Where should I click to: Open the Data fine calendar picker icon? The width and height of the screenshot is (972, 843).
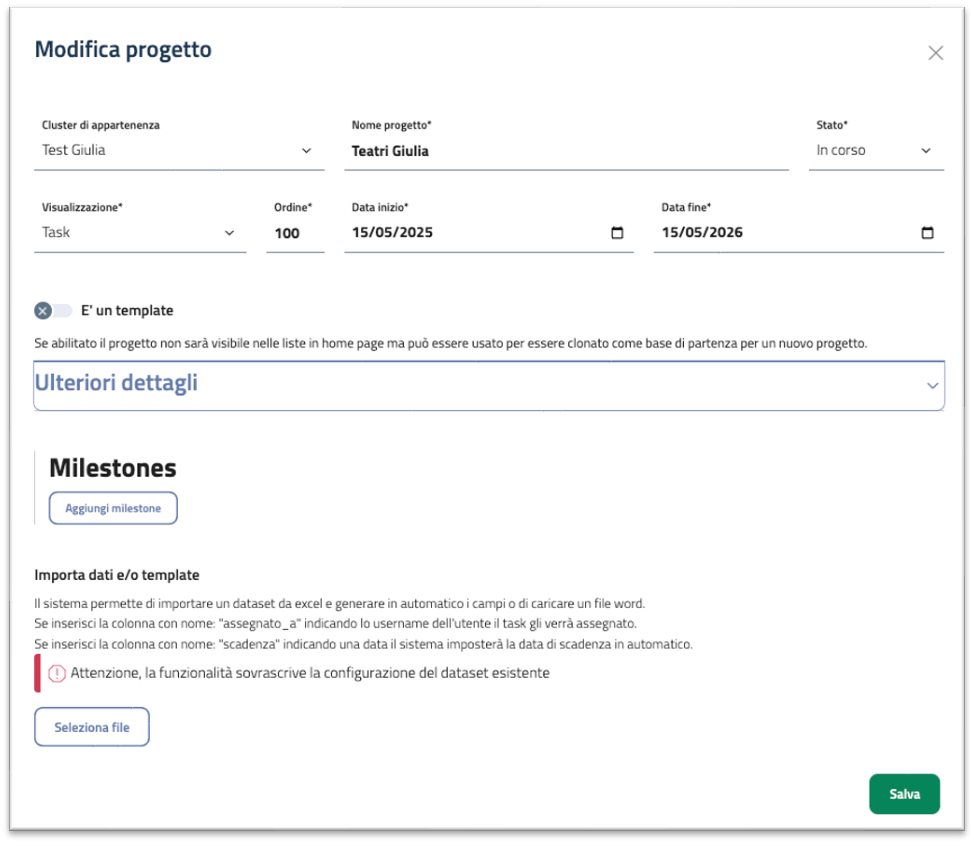[927, 232]
